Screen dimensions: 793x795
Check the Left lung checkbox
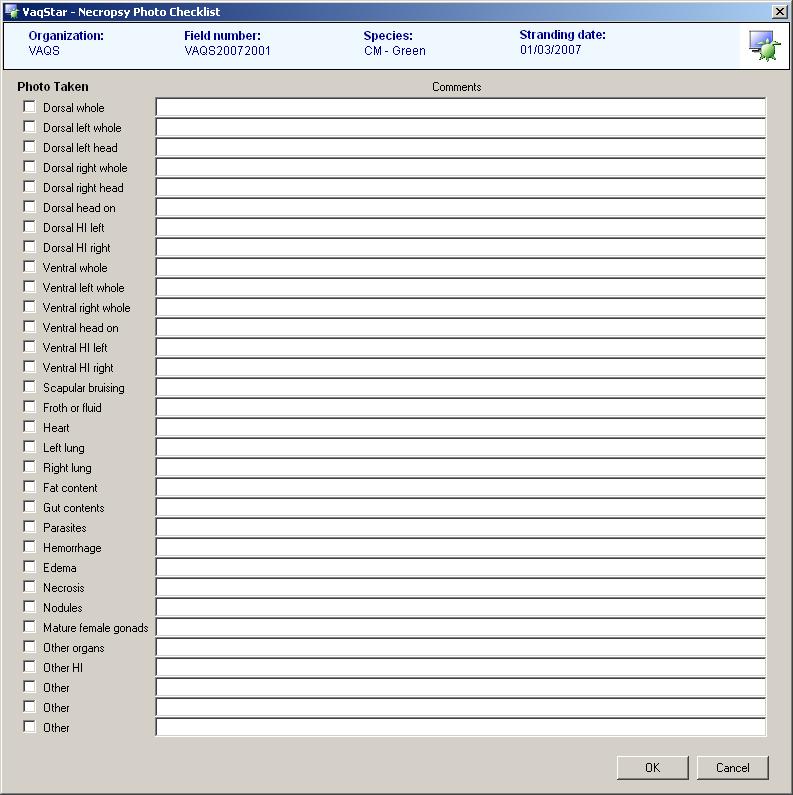click(30, 447)
